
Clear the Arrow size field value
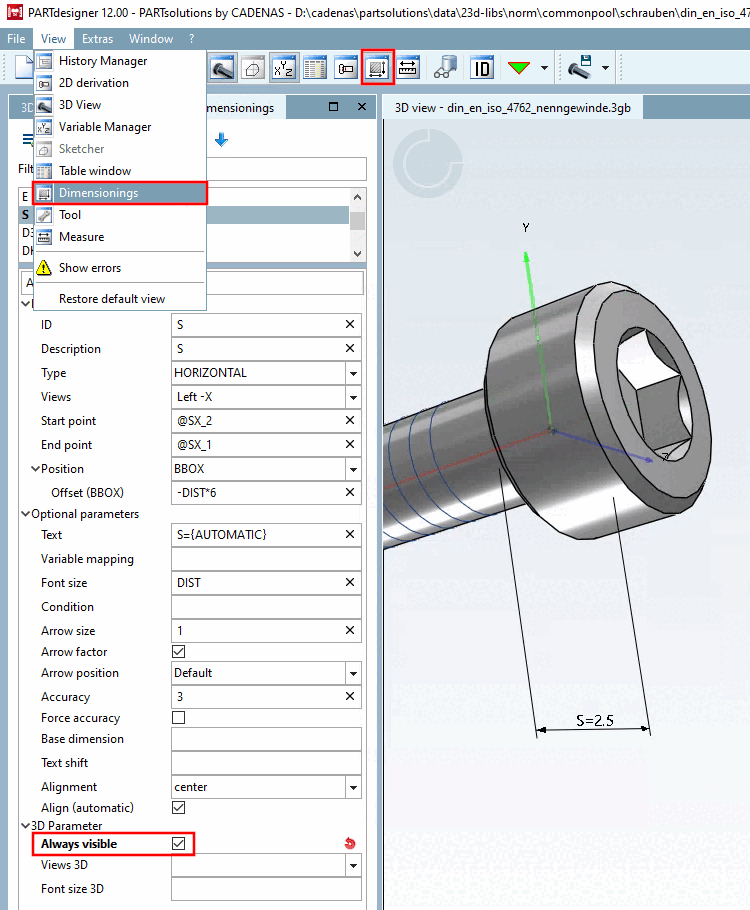(349, 630)
